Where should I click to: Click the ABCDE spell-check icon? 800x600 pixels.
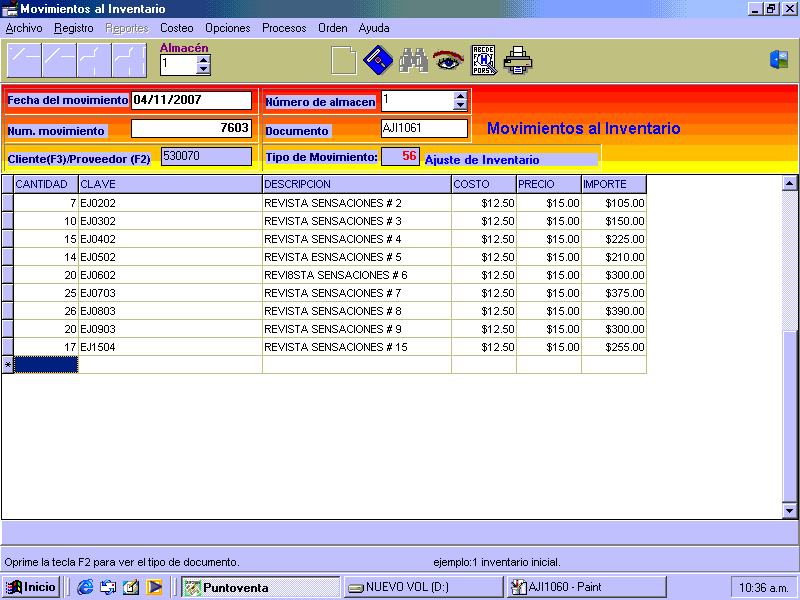[484, 61]
